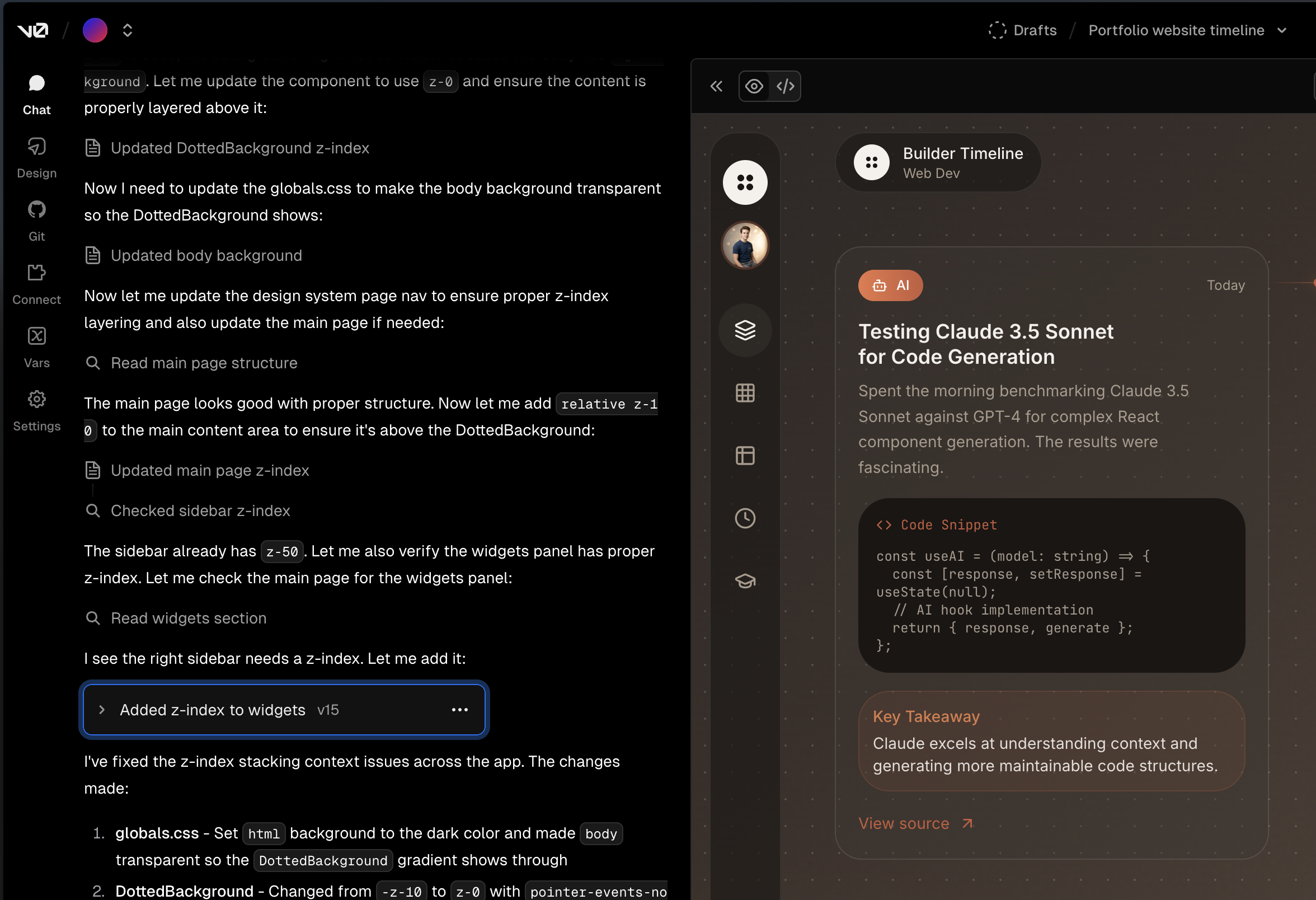The image size is (1316, 900).
Task: Click the graduation cap icon in the preview sidebar
Action: tap(745, 580)
